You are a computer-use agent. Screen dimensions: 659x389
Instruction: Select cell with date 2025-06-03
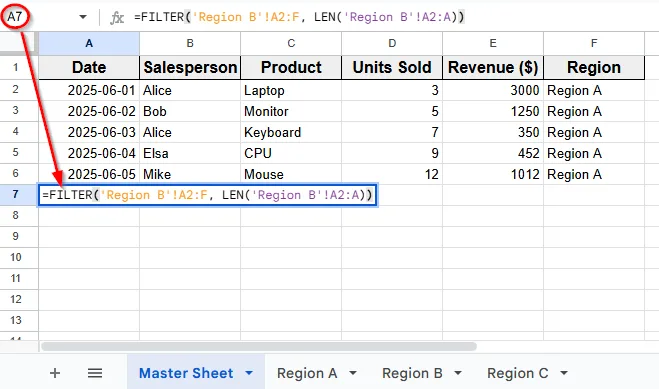click(x=89, y=132)
